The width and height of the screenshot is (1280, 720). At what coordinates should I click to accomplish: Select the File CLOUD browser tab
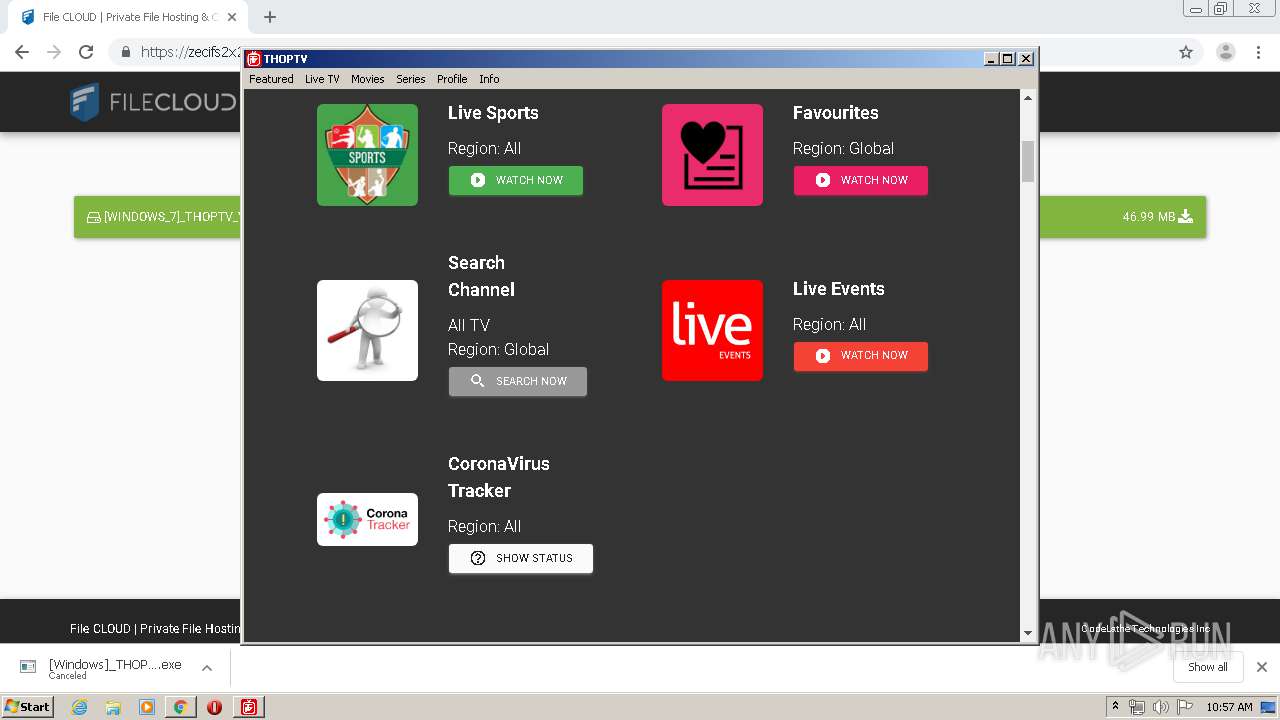pyautogui.click(x=126, y=17)
